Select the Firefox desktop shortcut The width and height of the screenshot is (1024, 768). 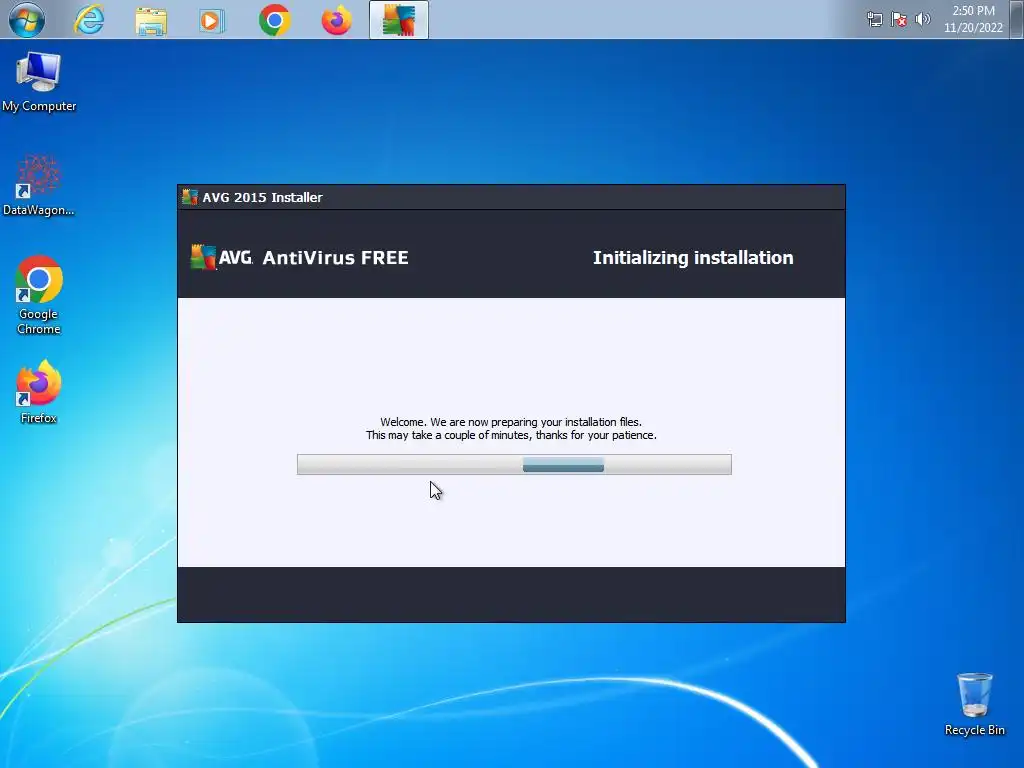(x=39, y=392)
